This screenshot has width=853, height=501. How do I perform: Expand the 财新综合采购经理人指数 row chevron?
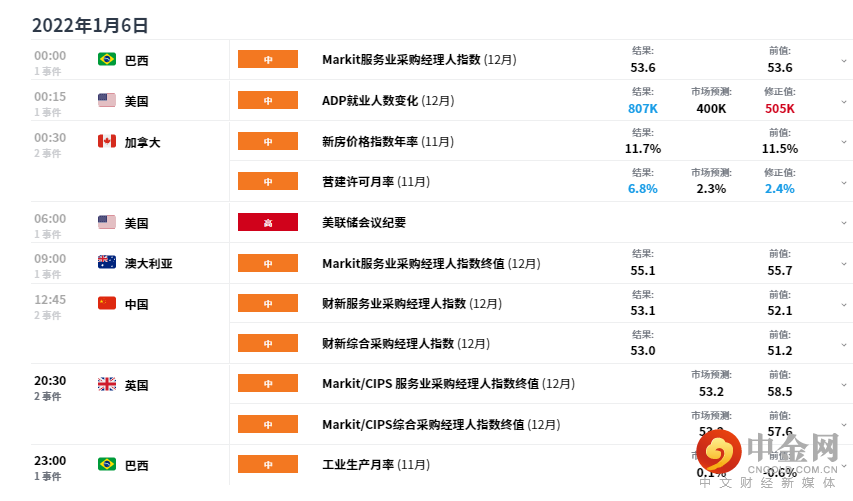[844, 345]
